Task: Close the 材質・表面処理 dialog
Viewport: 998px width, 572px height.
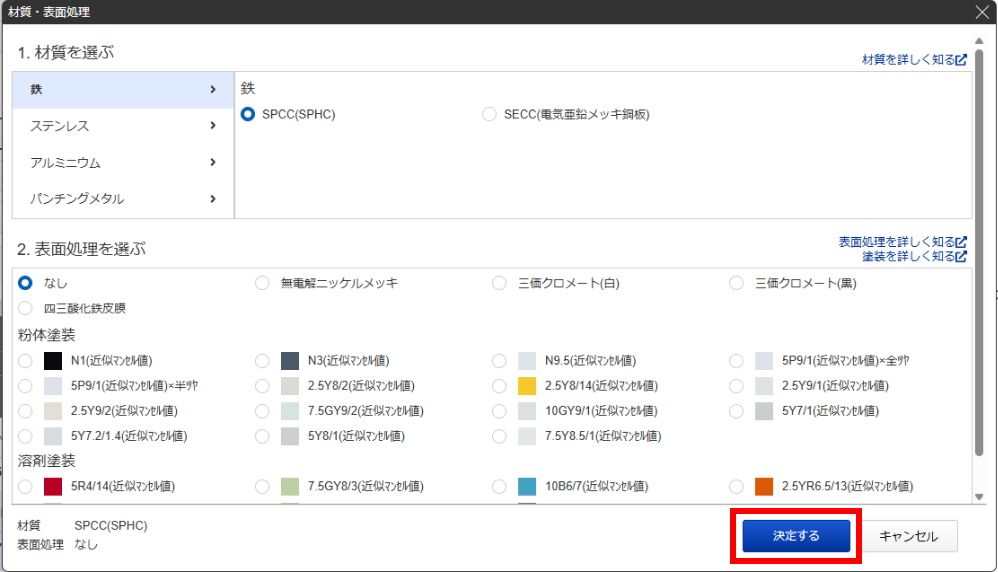Action: click(982, 12)
